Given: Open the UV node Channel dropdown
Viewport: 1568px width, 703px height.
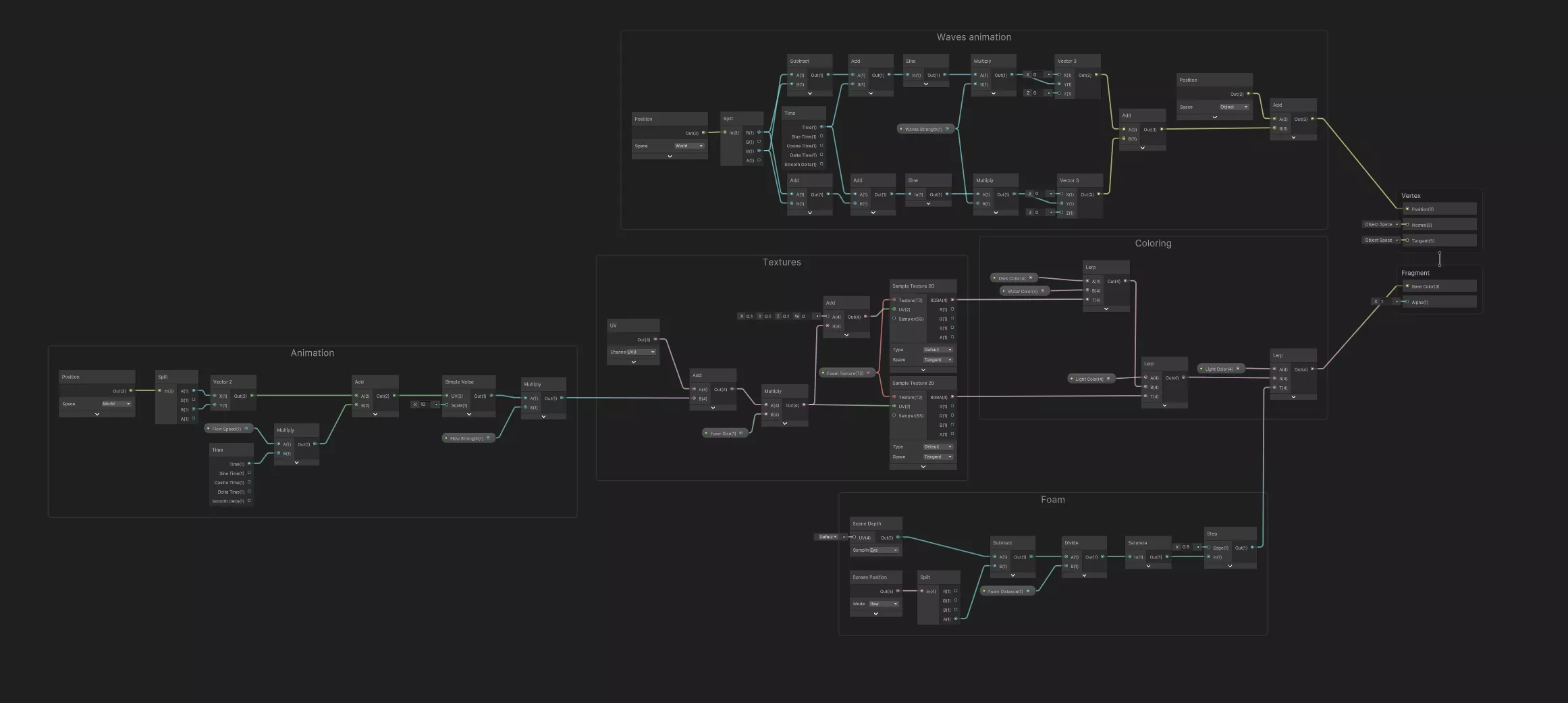Looking at the screenshot, I should tap(641, 352).
